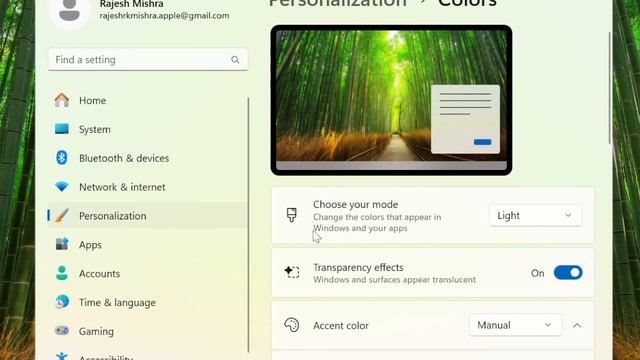Click the Network wifi icon
640x360 pixels.
pyautogui.click(x=62, y=187)
